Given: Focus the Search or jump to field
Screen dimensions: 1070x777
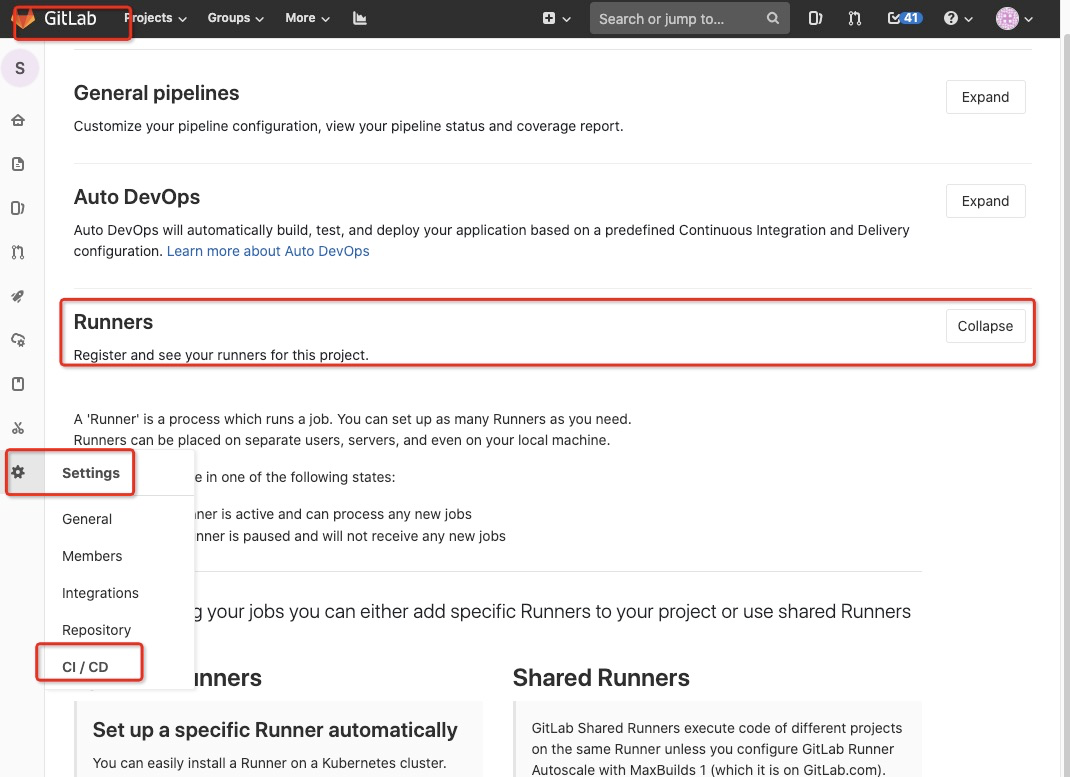Looking at the screenshot, I should (x=689, y=18).
